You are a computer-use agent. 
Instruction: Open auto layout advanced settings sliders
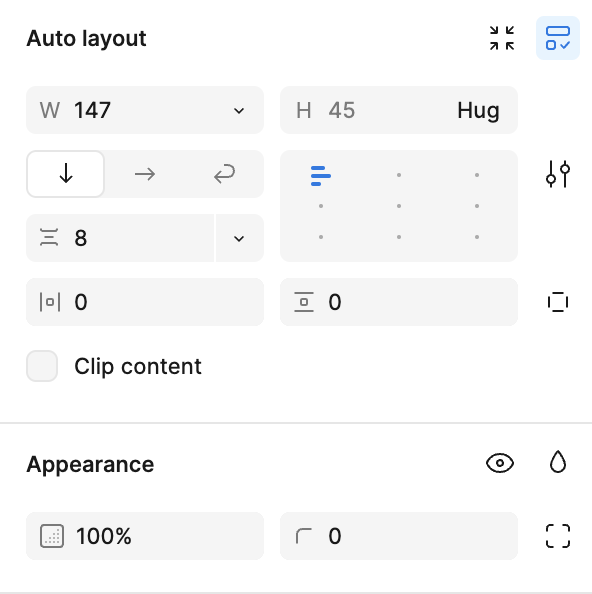pyautogui.click(x=558, y=174)
